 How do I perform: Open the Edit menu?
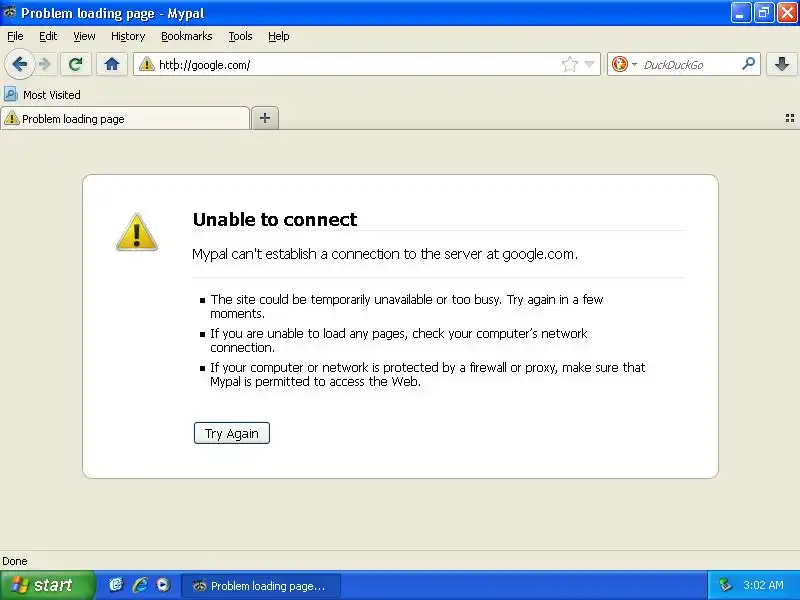click(48, 36)
